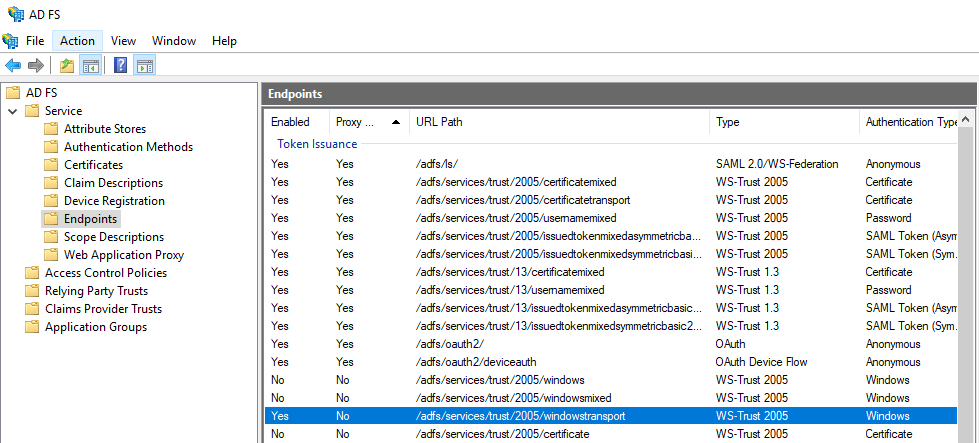Image resolution: width=979 pixels, height=443 pixels.
Task: Select Service node label in tree
Action: point(63,111)
